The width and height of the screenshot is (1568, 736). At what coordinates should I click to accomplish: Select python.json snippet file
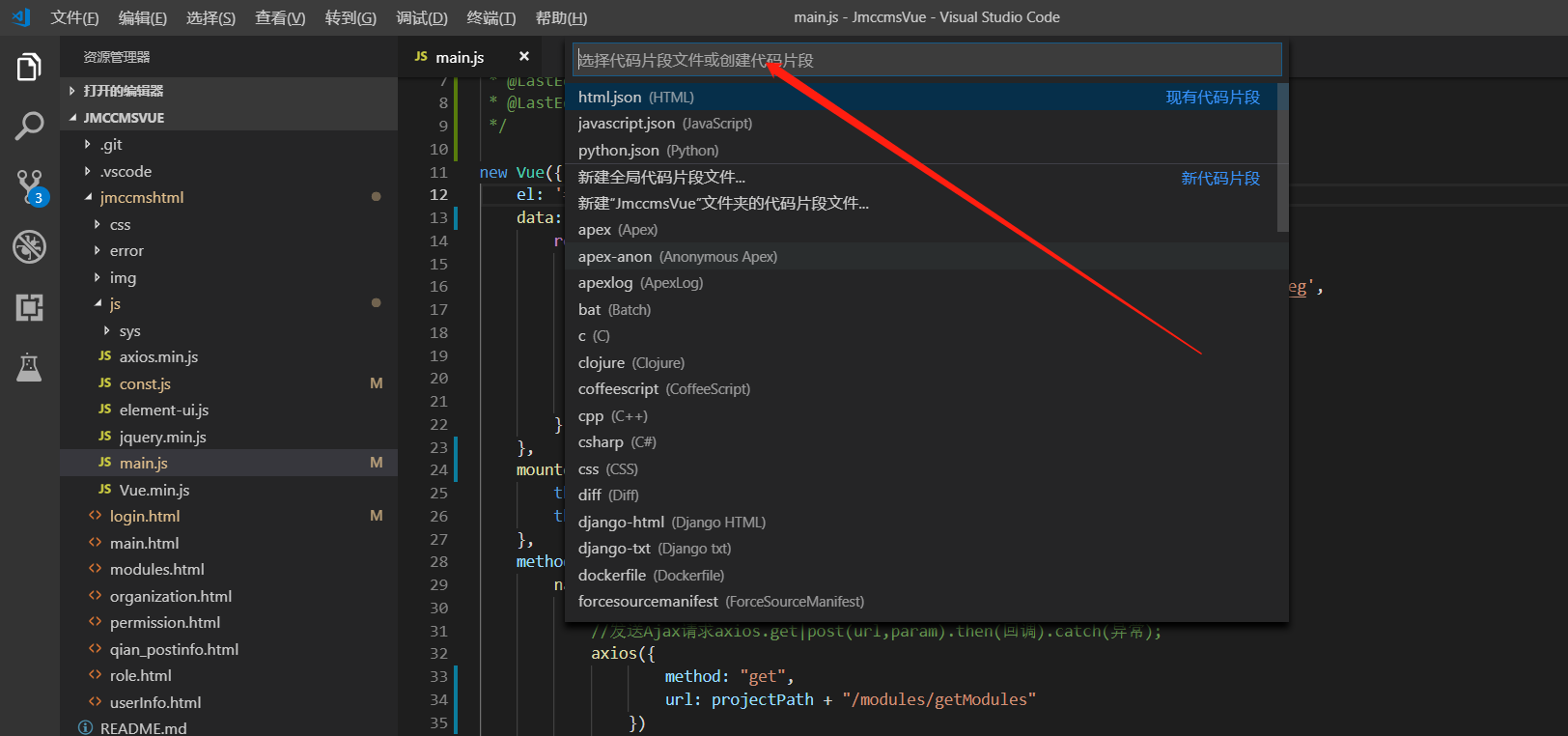tap(922, 150)
